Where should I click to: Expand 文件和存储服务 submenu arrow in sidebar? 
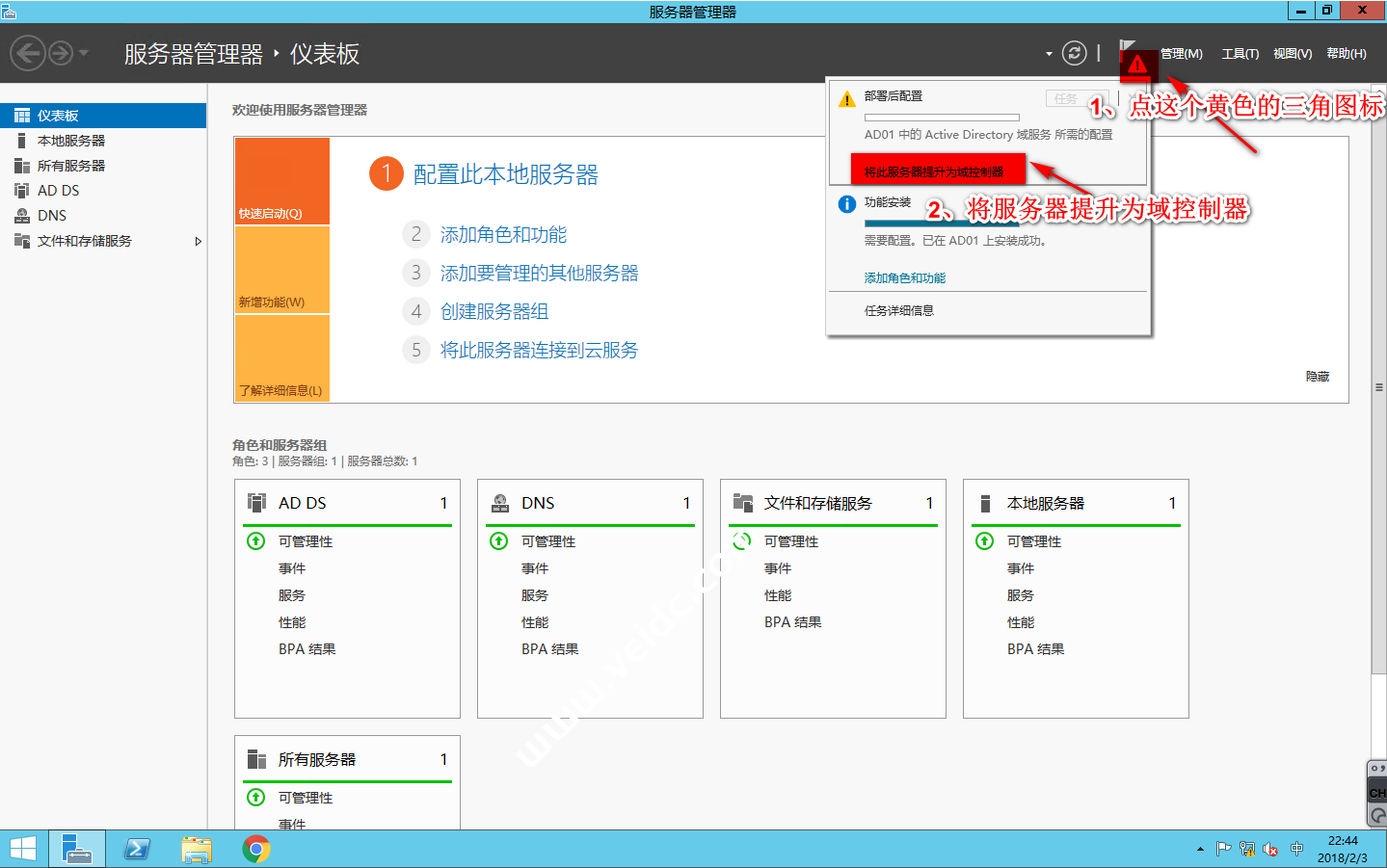198,241
